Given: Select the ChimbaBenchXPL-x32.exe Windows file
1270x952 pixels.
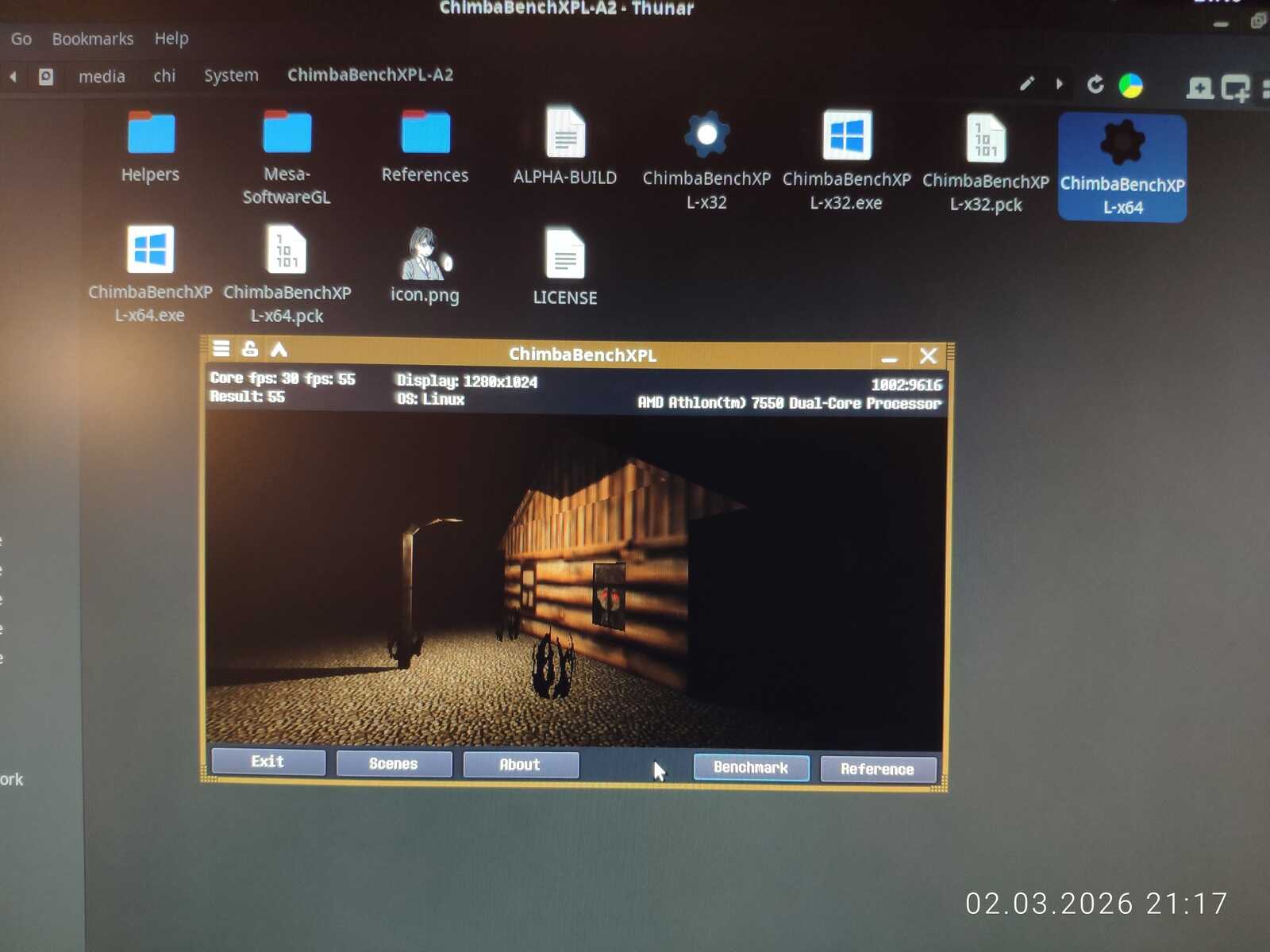Looking at the screenshot, I should pyautogui.click(x=846, y=162).
